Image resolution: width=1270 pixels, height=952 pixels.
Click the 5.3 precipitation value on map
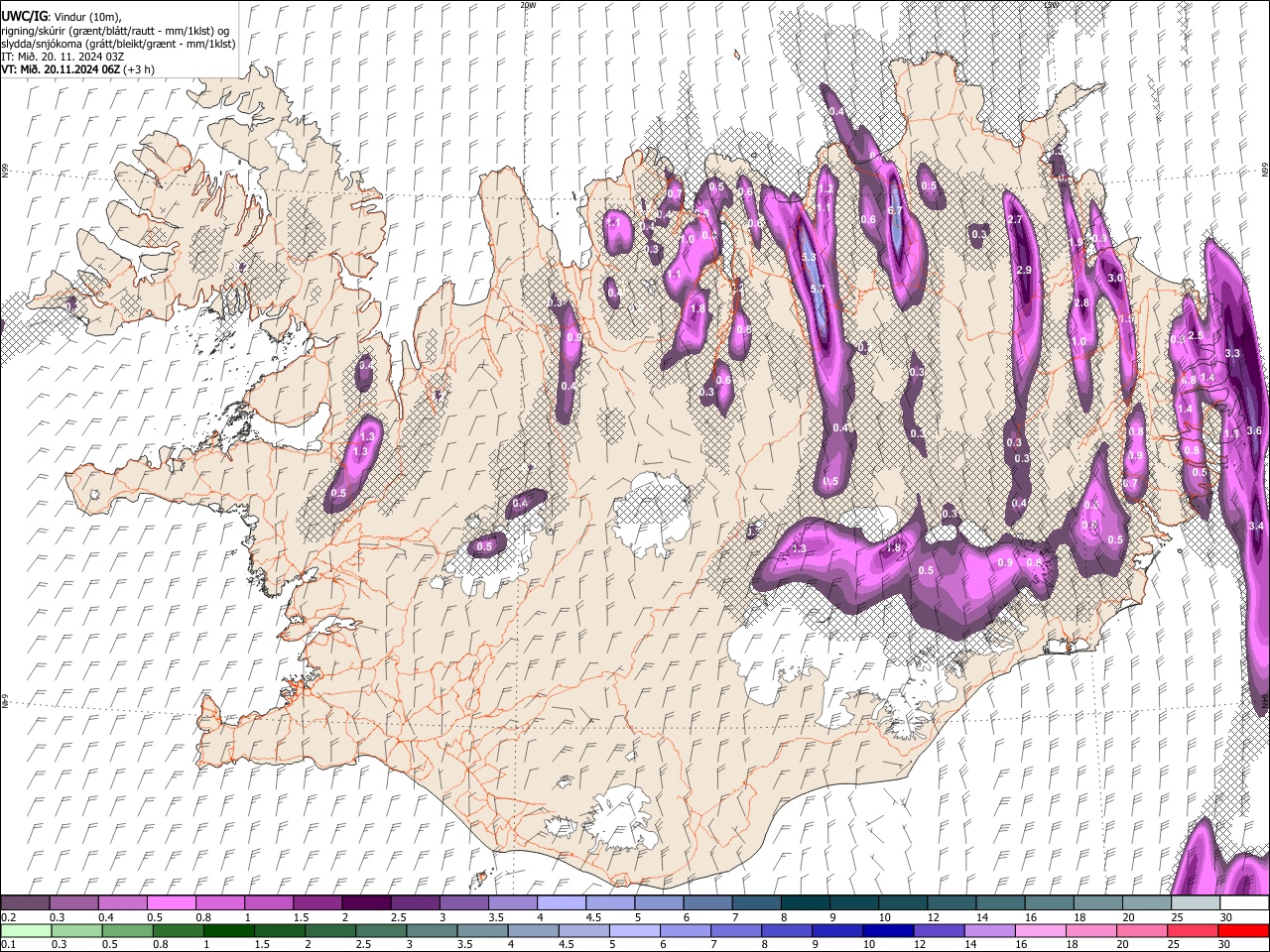(809, 257)
